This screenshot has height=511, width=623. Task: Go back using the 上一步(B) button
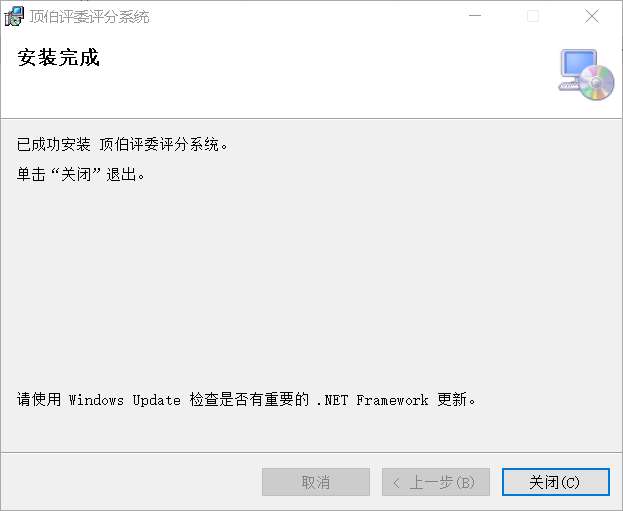tap(436, 482)
